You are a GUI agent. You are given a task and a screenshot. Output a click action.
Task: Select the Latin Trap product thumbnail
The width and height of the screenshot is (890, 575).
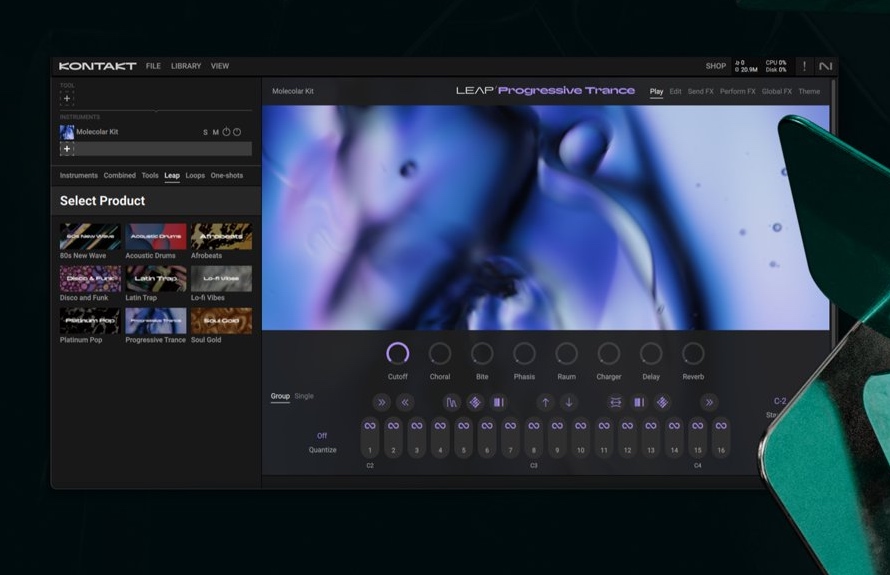[156, 278]
